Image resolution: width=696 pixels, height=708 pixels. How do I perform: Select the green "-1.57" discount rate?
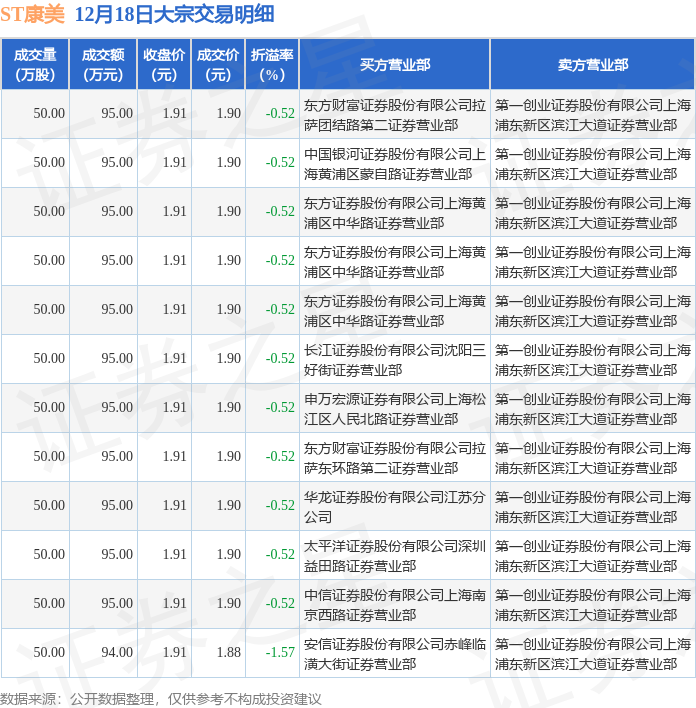(280, 652)
